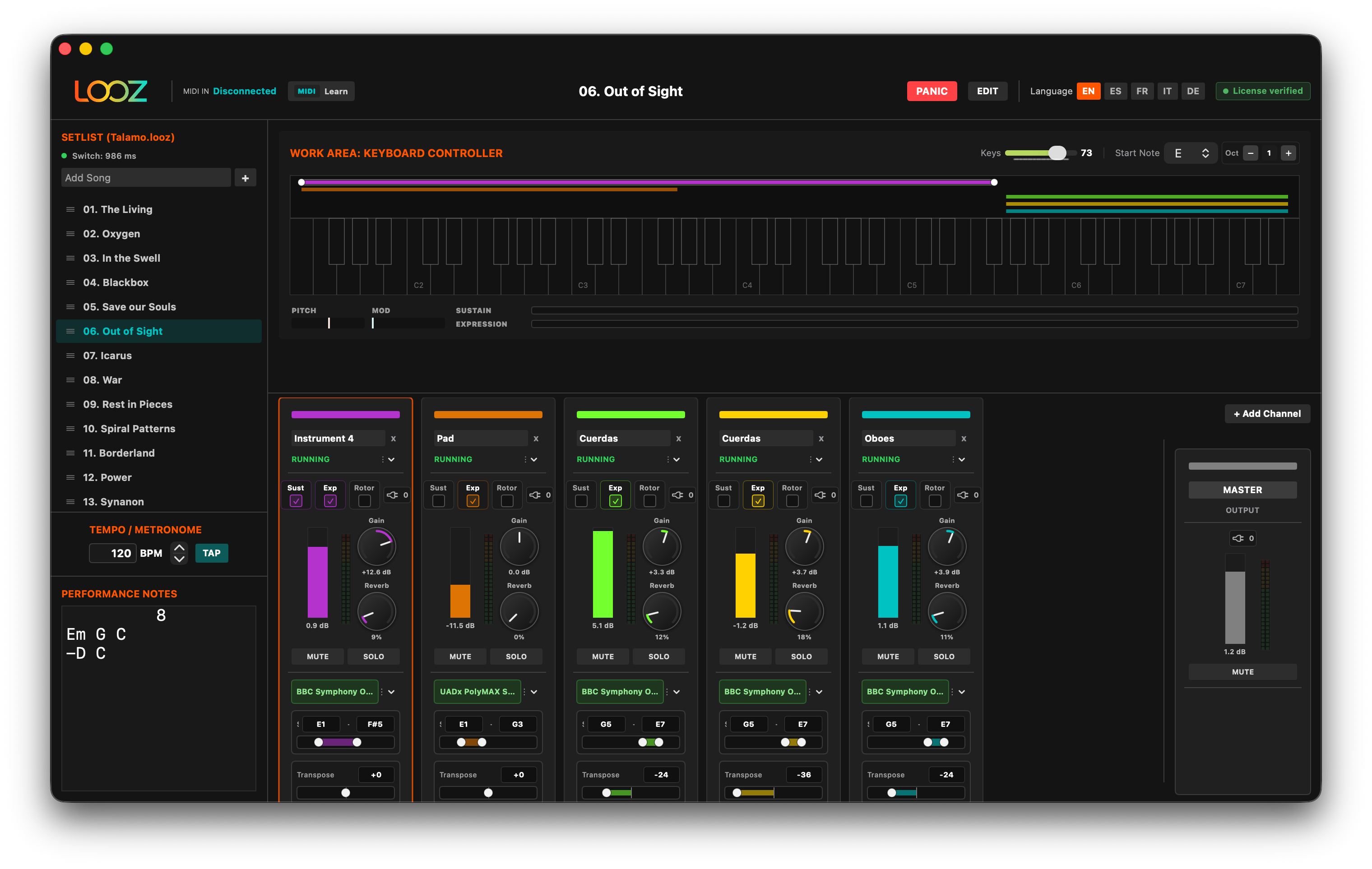Toggle Exp checkbox on Pad channel
This screenshot has height=869, width=1372.
coord(473,501)
